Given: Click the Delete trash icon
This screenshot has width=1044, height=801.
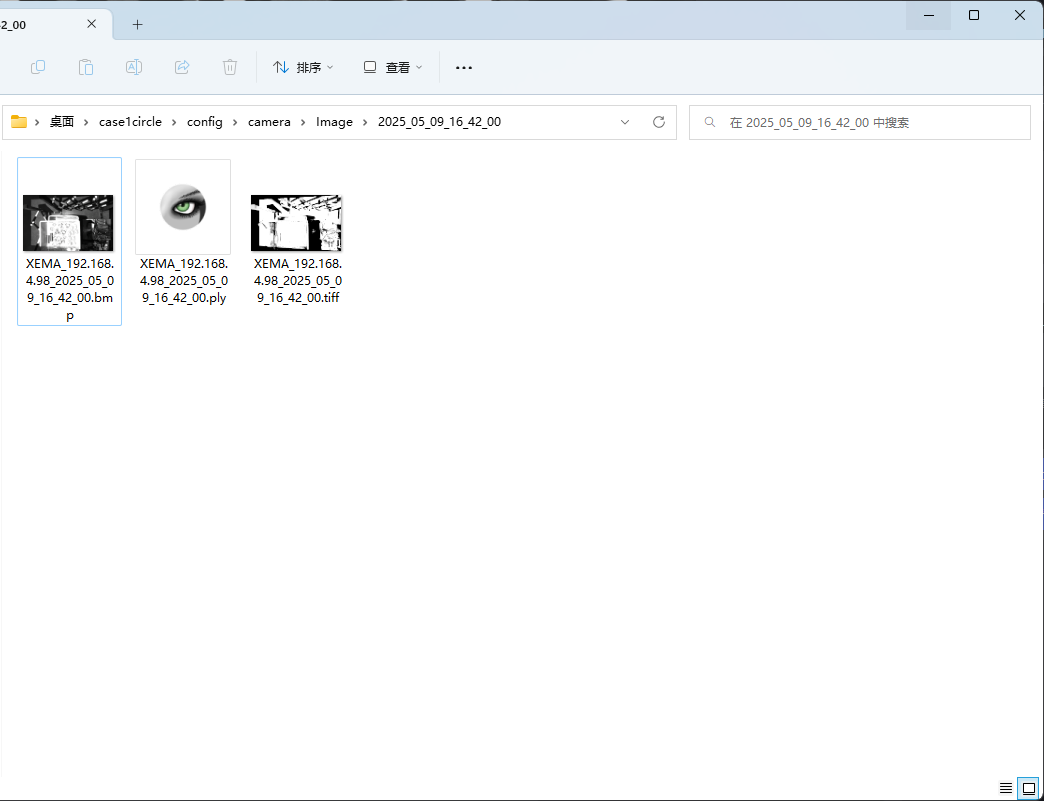Looking at the screenshot, I should click(230, 67).
